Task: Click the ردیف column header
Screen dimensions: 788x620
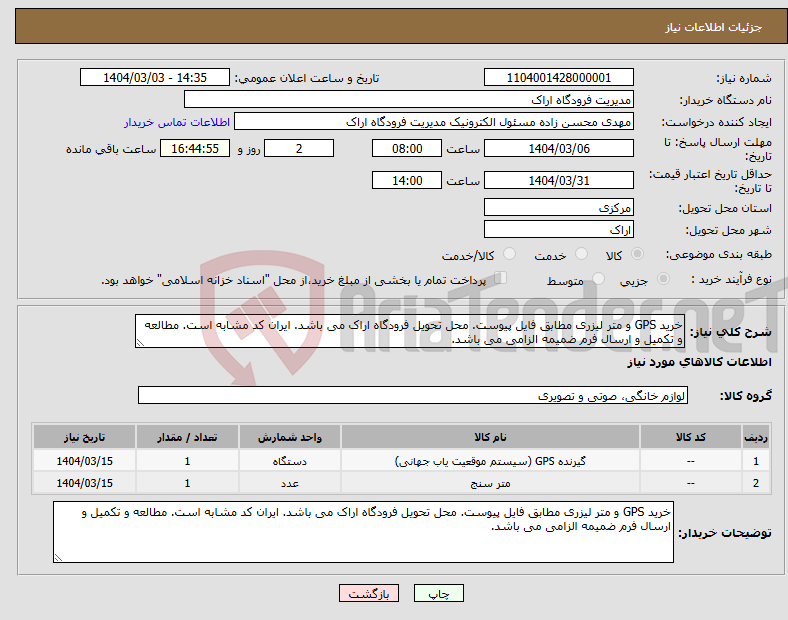Action: click(x=756, y=437)
